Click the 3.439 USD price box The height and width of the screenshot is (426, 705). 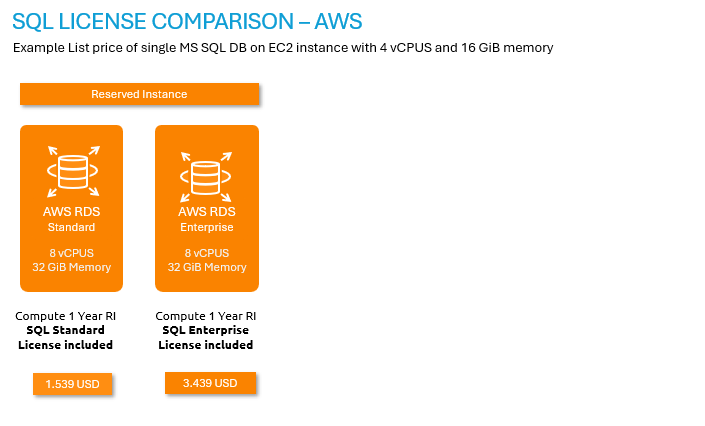tap(210, 383)
